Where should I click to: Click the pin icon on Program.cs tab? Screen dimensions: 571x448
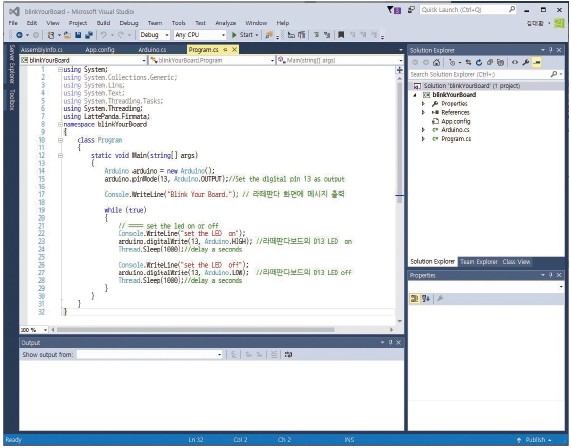point(225,50)
